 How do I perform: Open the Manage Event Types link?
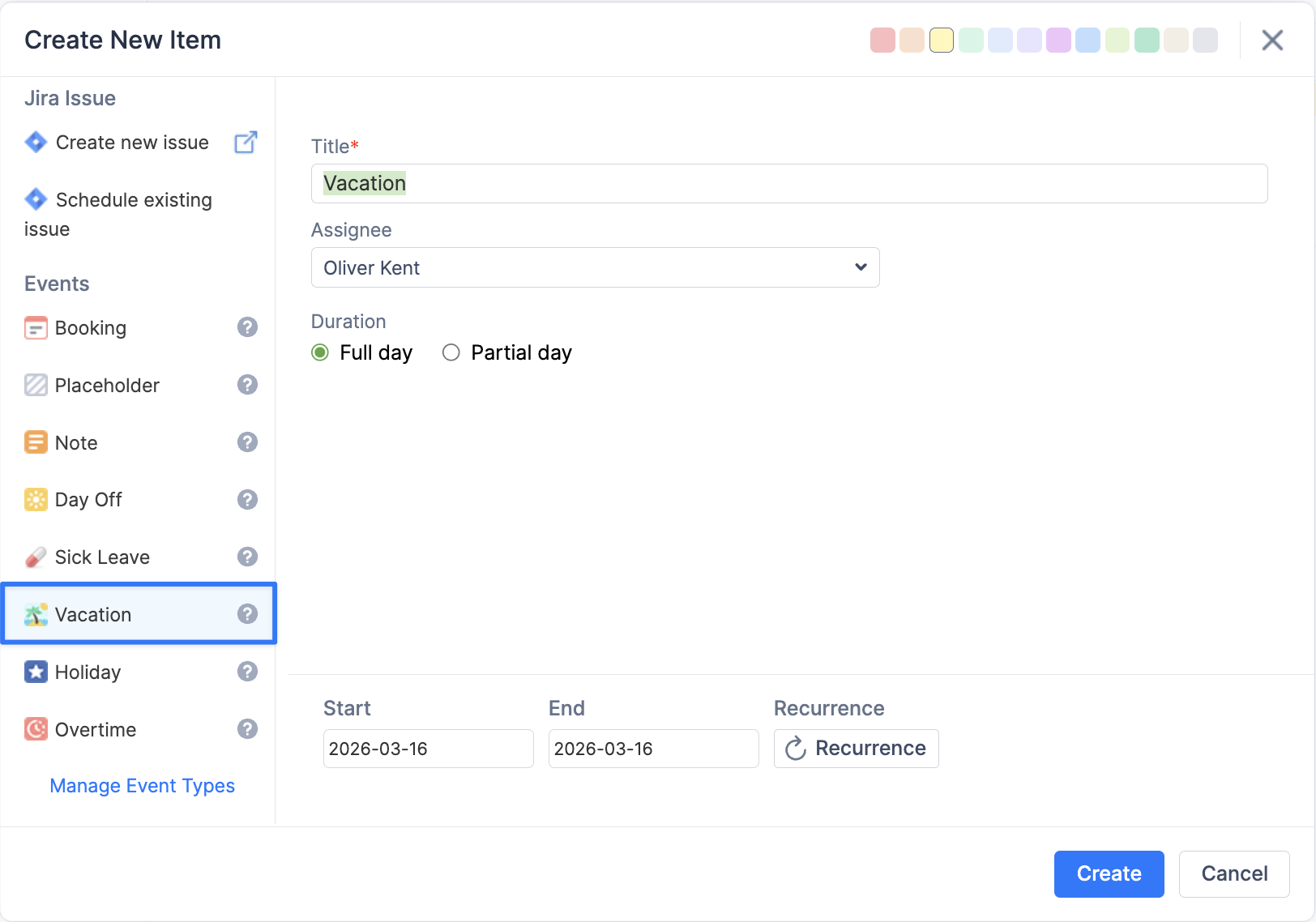[x=142, y=786]
